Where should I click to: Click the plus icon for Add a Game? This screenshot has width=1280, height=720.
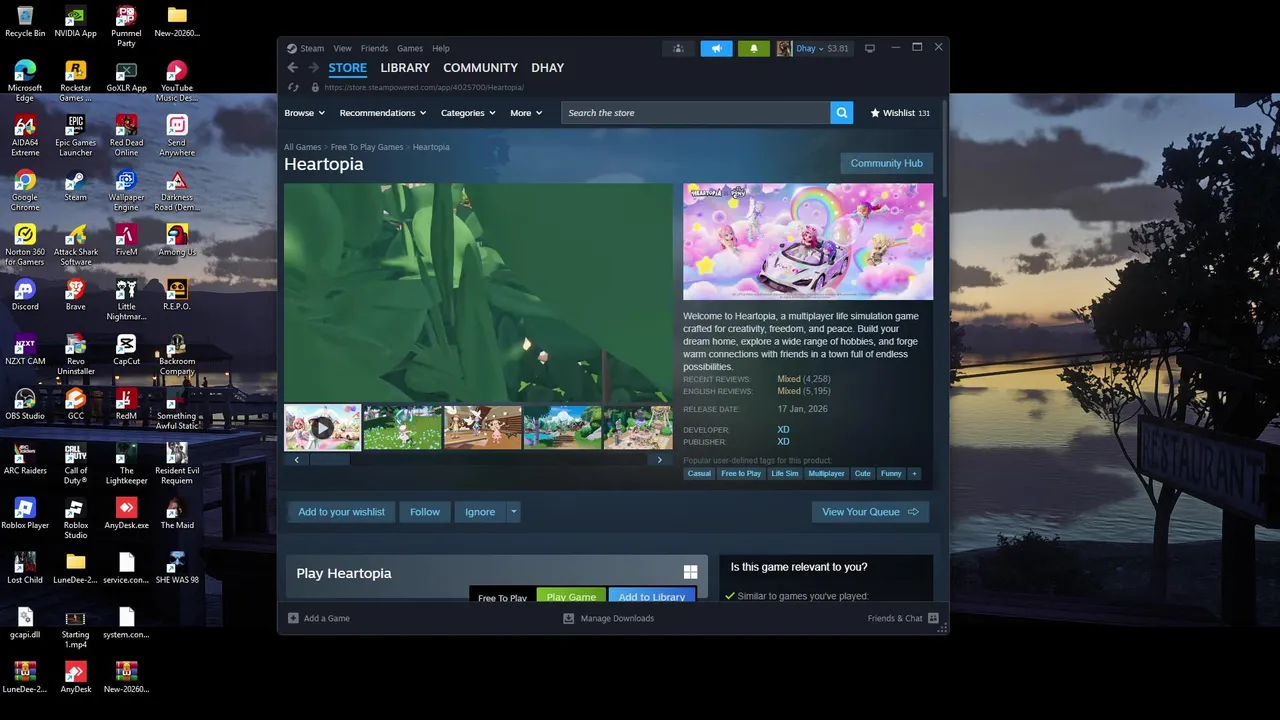pyautogui.click(x=293, y=618)
